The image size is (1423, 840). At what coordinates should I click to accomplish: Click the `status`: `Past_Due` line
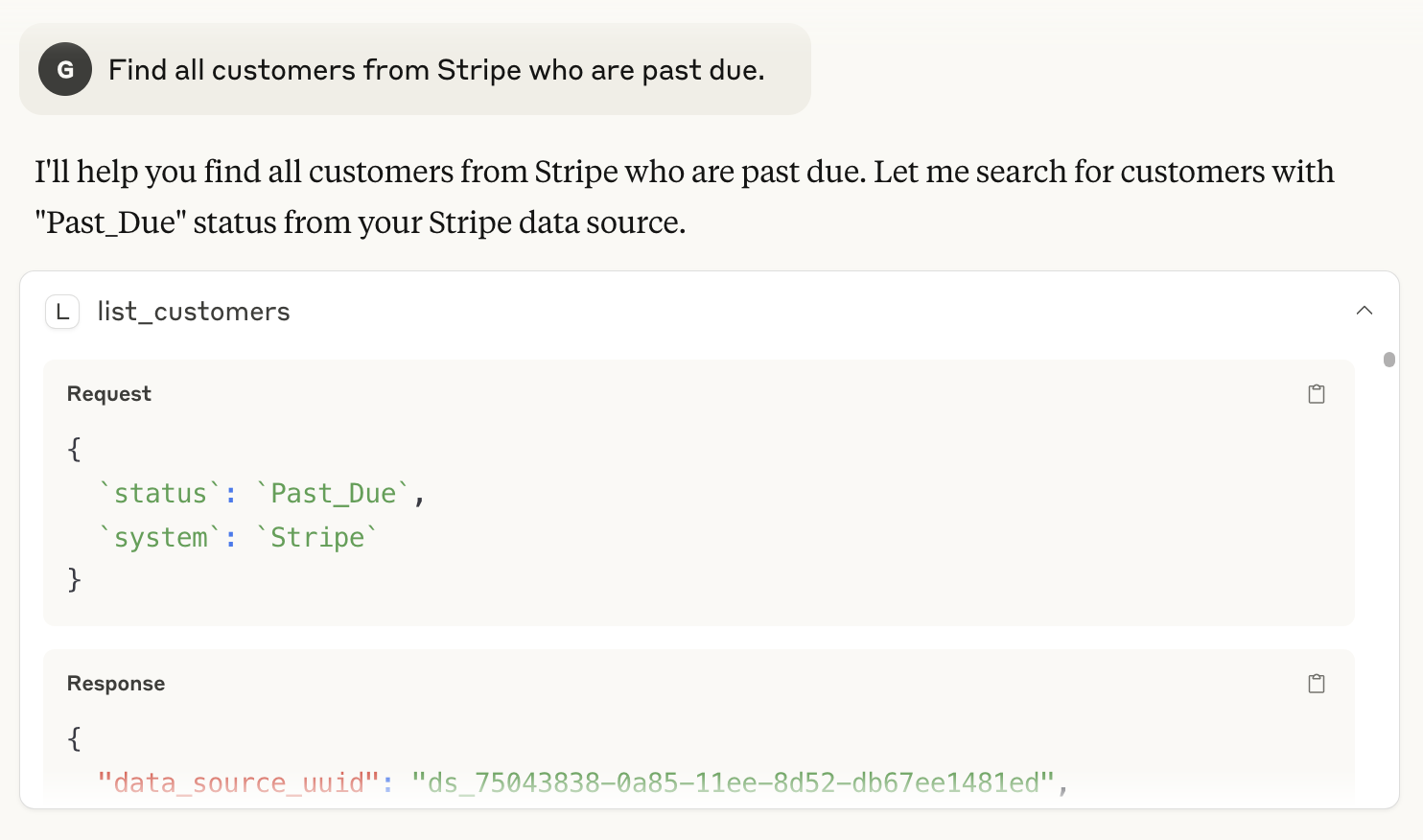coord(261,494)
